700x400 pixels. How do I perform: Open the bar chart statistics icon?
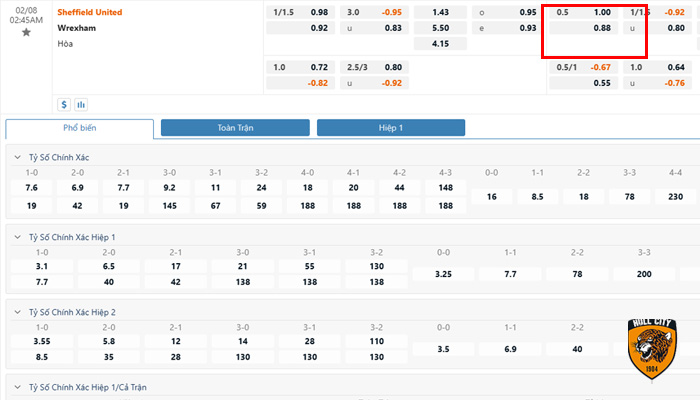pyautogui.click(x=80, y=104)
